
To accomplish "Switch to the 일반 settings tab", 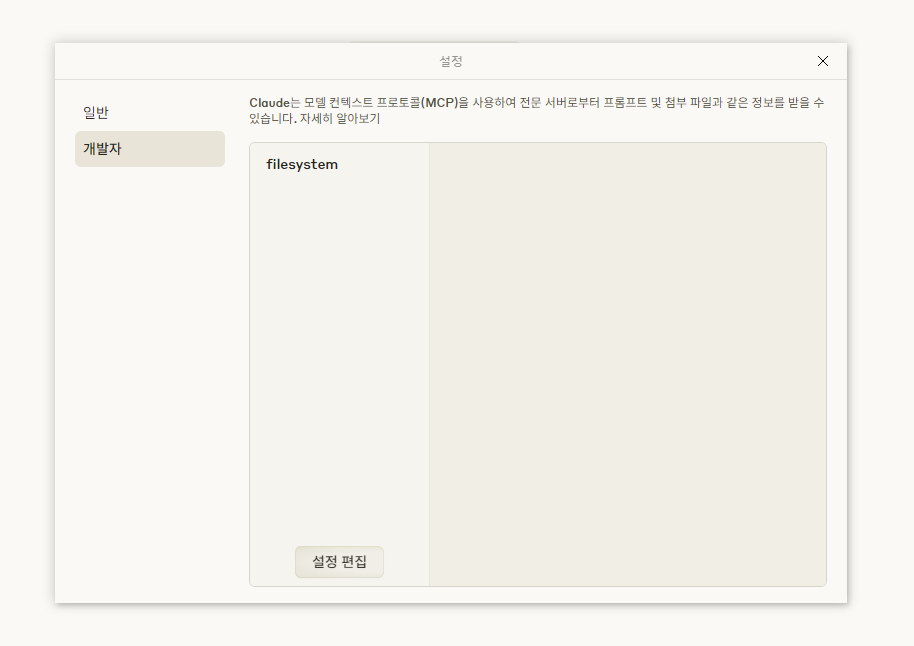I will point(150,113).
